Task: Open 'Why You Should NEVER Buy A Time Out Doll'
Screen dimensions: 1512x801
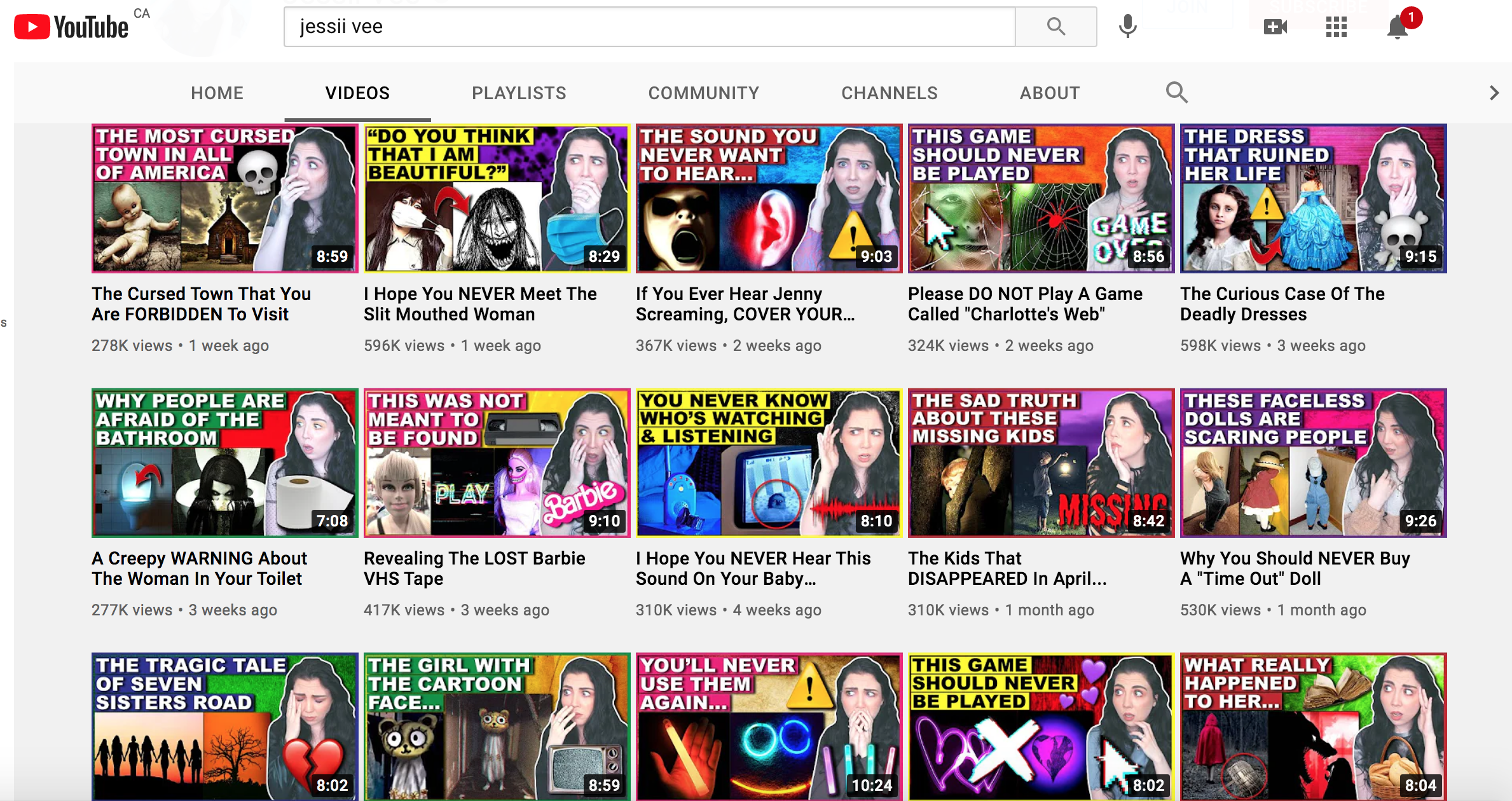Action: coord(1295,568)
